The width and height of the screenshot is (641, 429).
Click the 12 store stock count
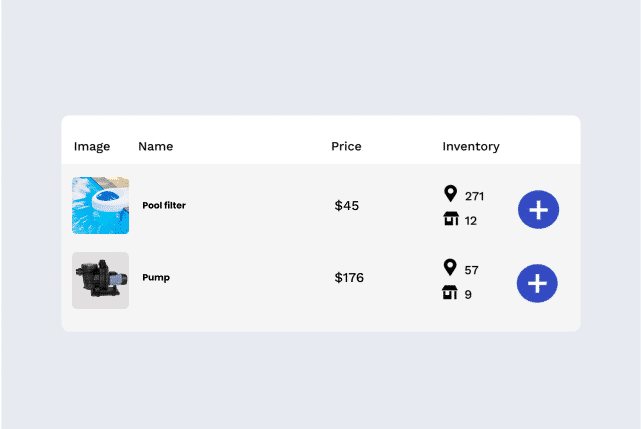tap(471, 221)
